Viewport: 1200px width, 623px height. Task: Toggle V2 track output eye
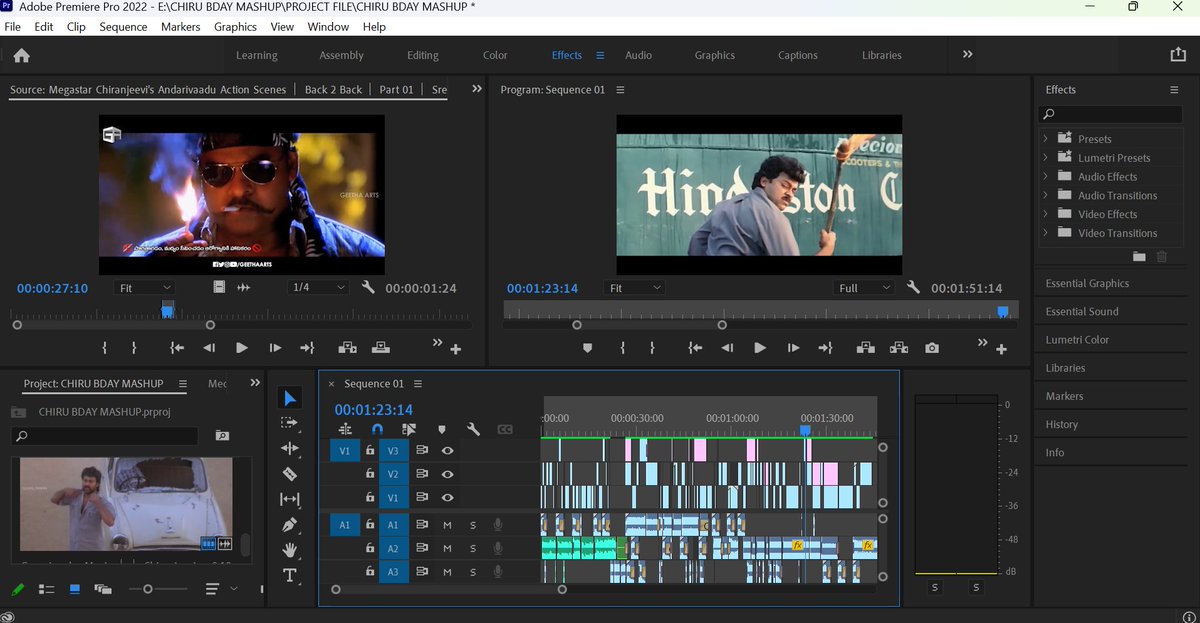point(447,474)
